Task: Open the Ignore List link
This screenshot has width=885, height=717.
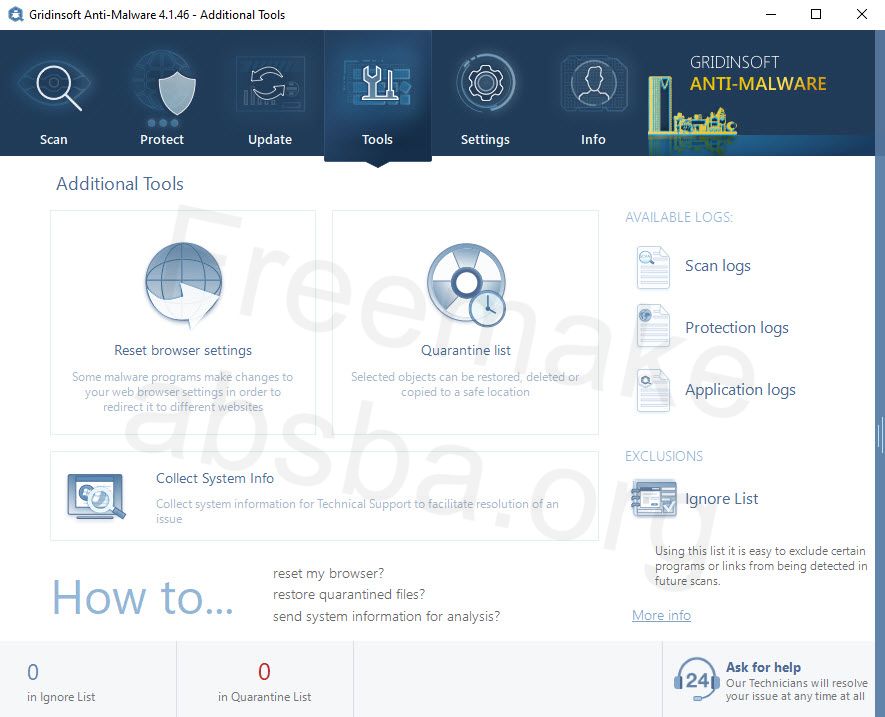Action: pyautogui.click(x=721, y=499)
